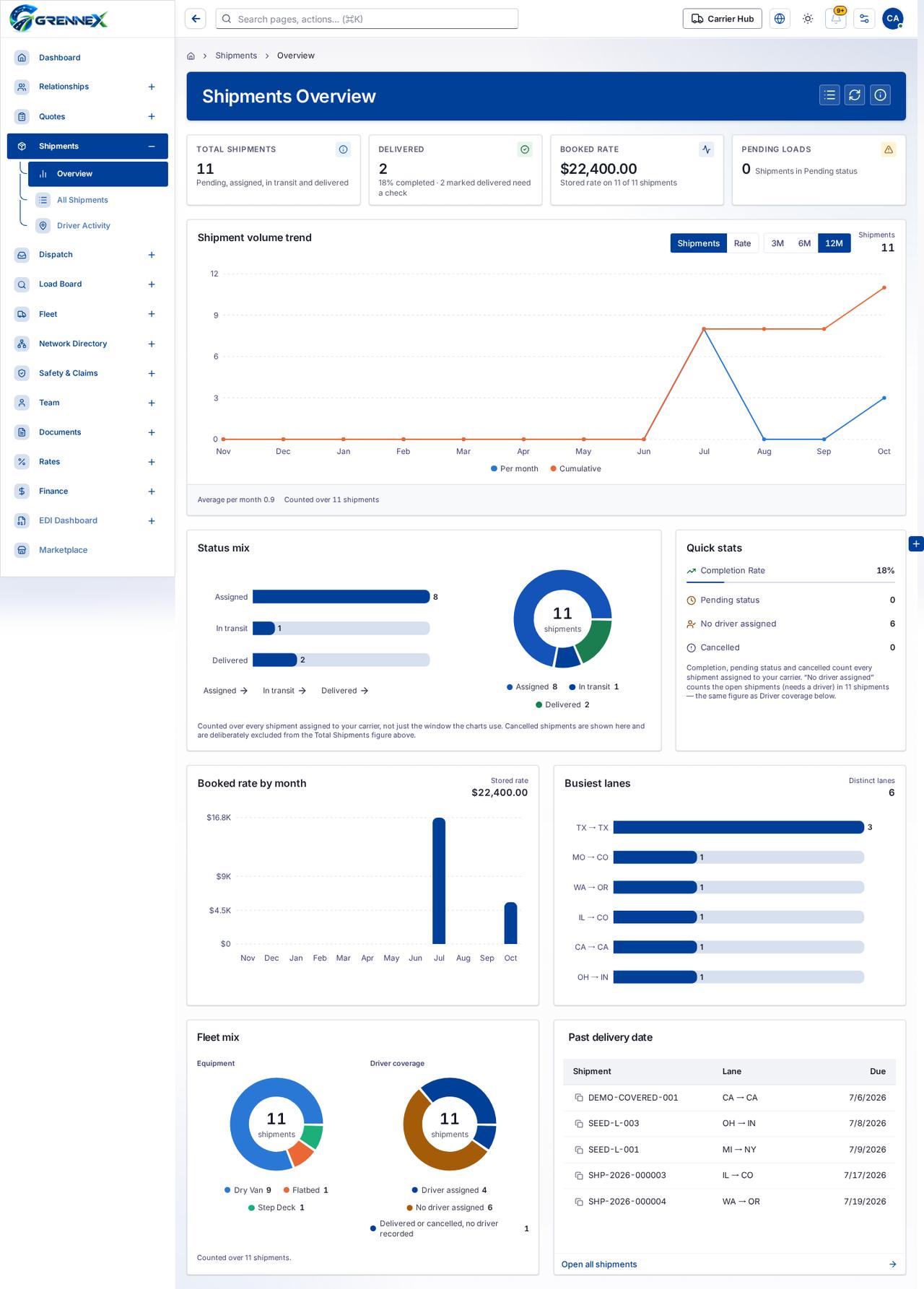Click the check icon on Delivered card
924x1289 pixels.
pyautogui.click(x=525, y=149)
